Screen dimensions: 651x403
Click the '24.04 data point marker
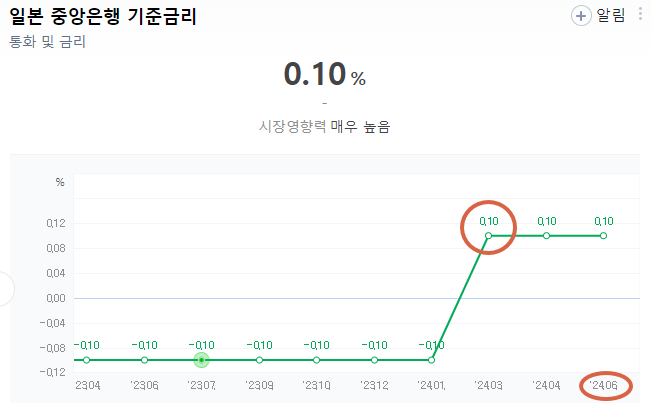(x=546, y=236)
